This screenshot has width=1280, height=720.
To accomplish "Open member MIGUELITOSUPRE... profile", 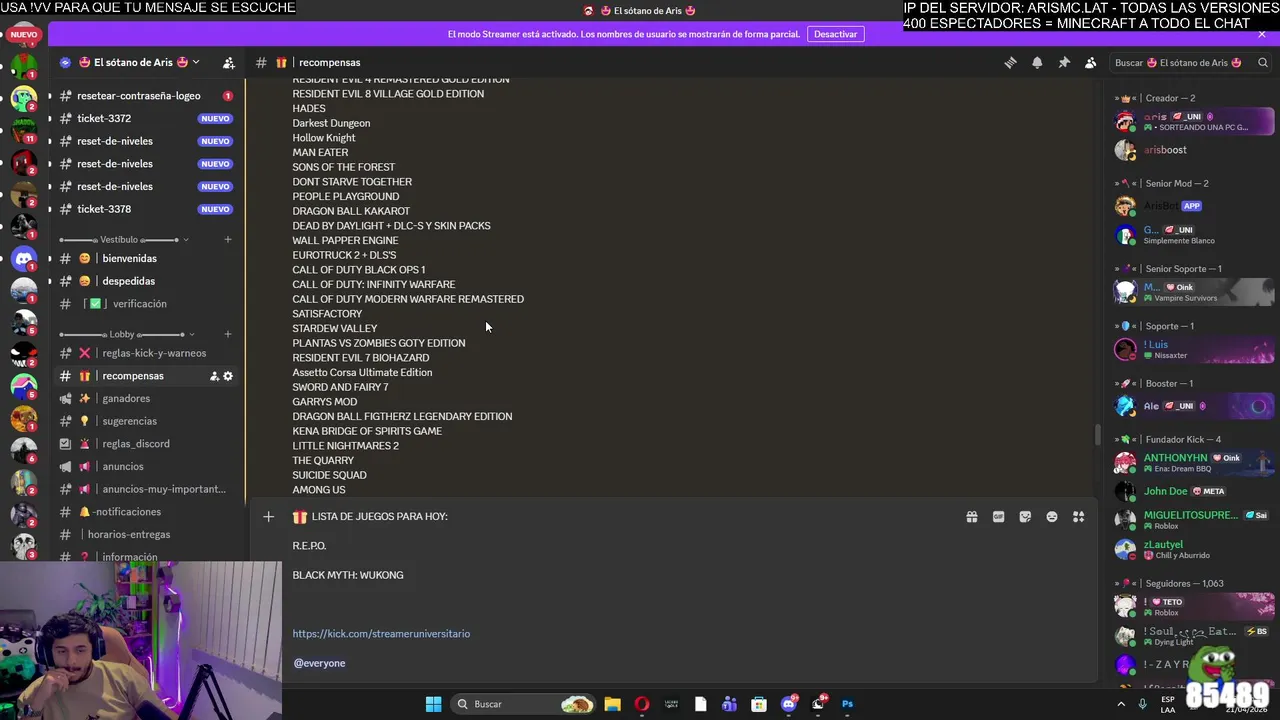I will point(1194,520).
